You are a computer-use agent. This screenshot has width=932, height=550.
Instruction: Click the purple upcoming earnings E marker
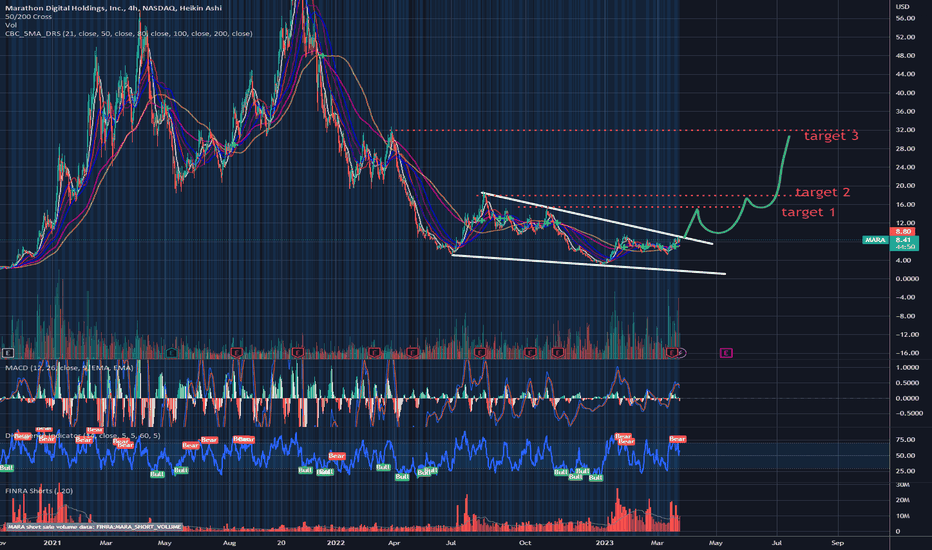(x=726, y=353)
